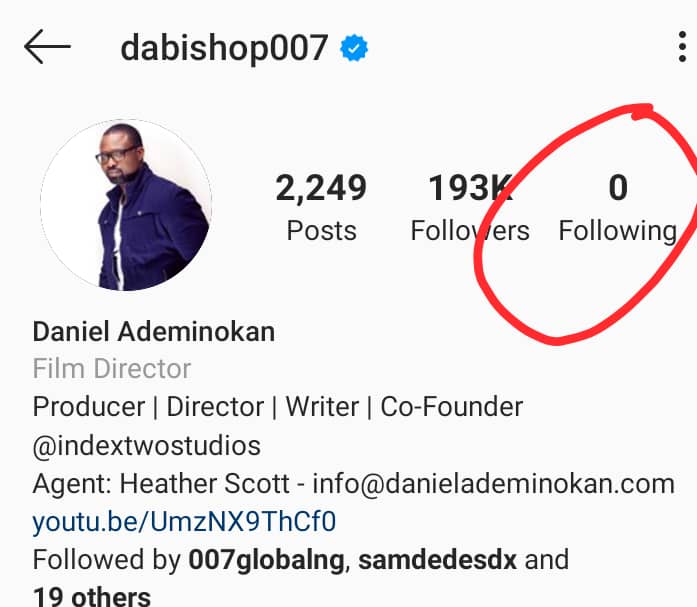697x607 pixels.
Task: Tap the blue verified badge
Action: (354, 48)
